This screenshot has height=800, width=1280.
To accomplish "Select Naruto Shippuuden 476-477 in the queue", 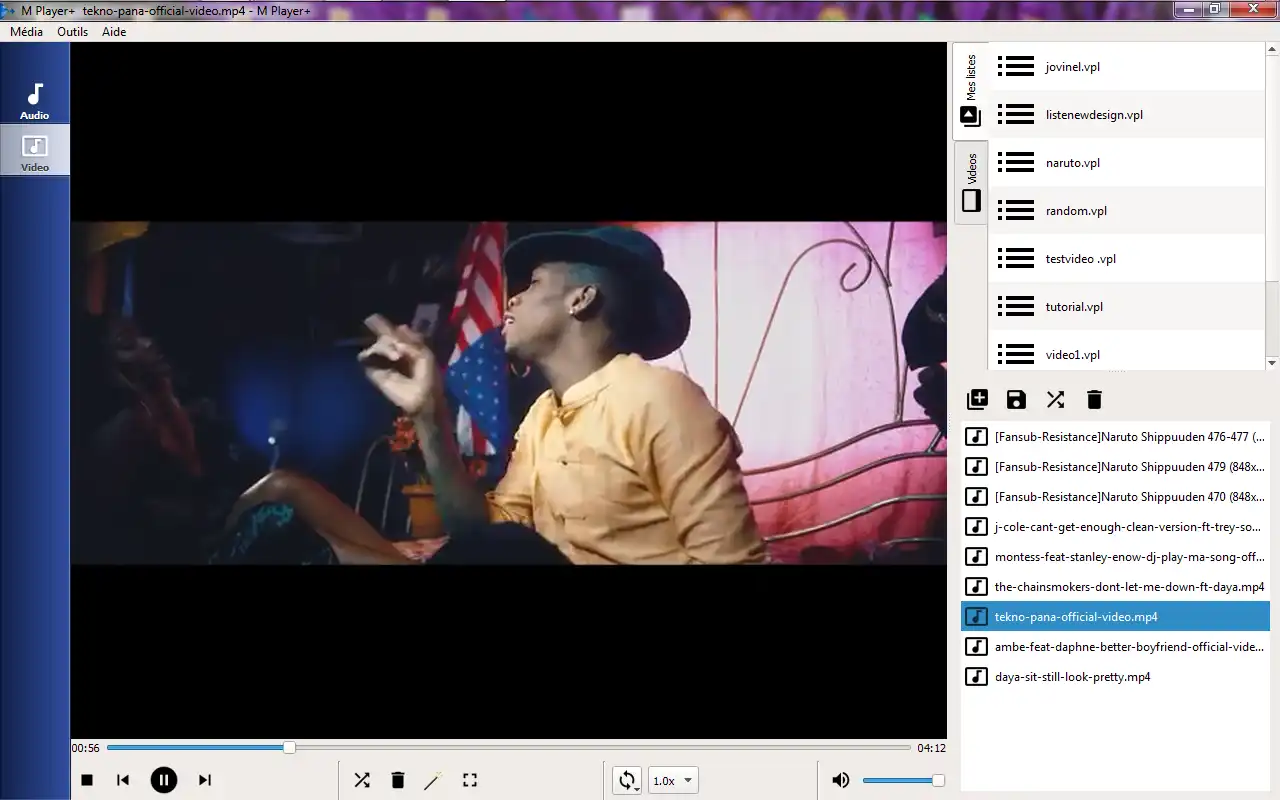I will [x=1115, y=437].
